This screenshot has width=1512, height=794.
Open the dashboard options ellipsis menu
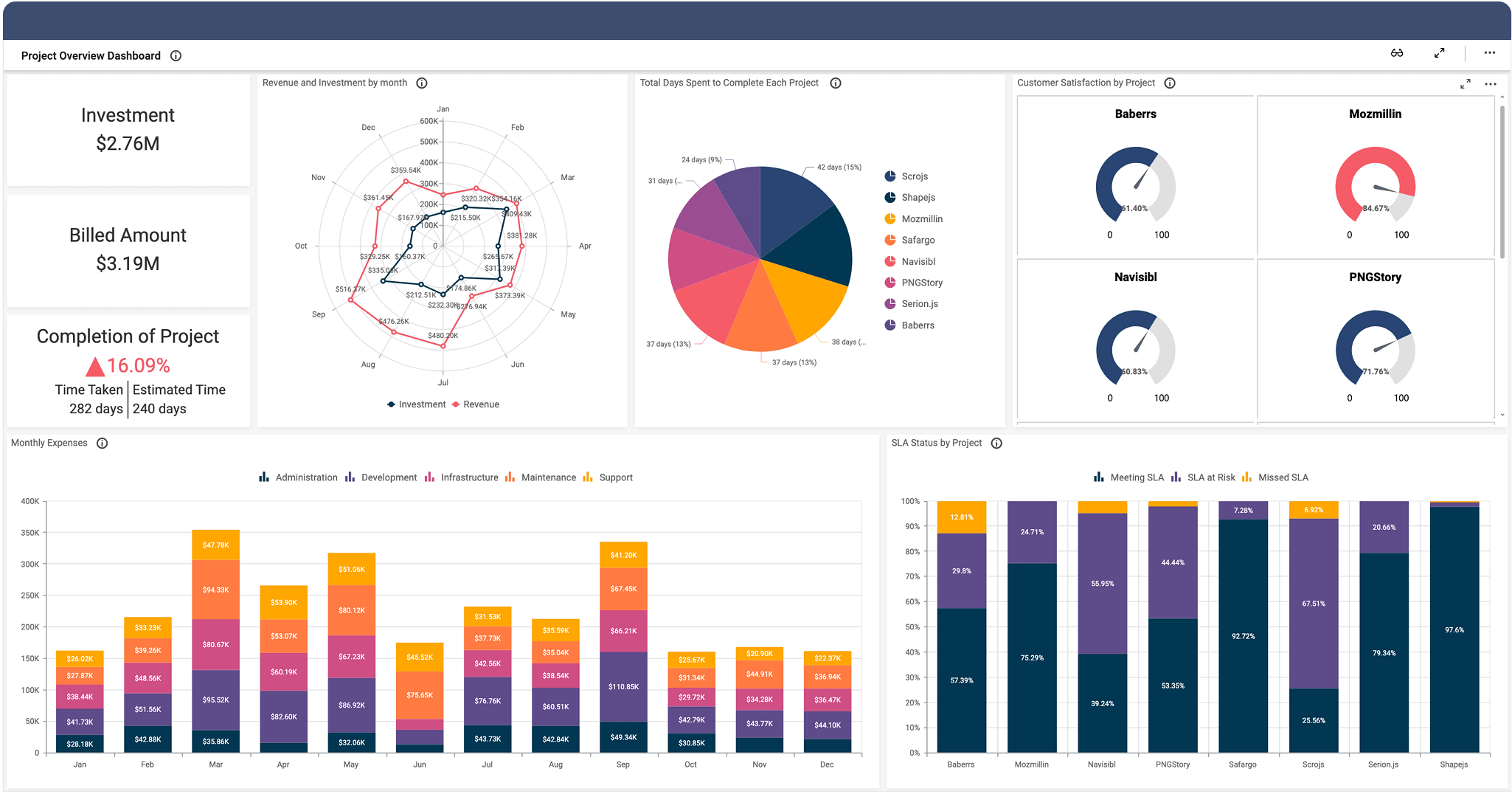coord(1490,52)
